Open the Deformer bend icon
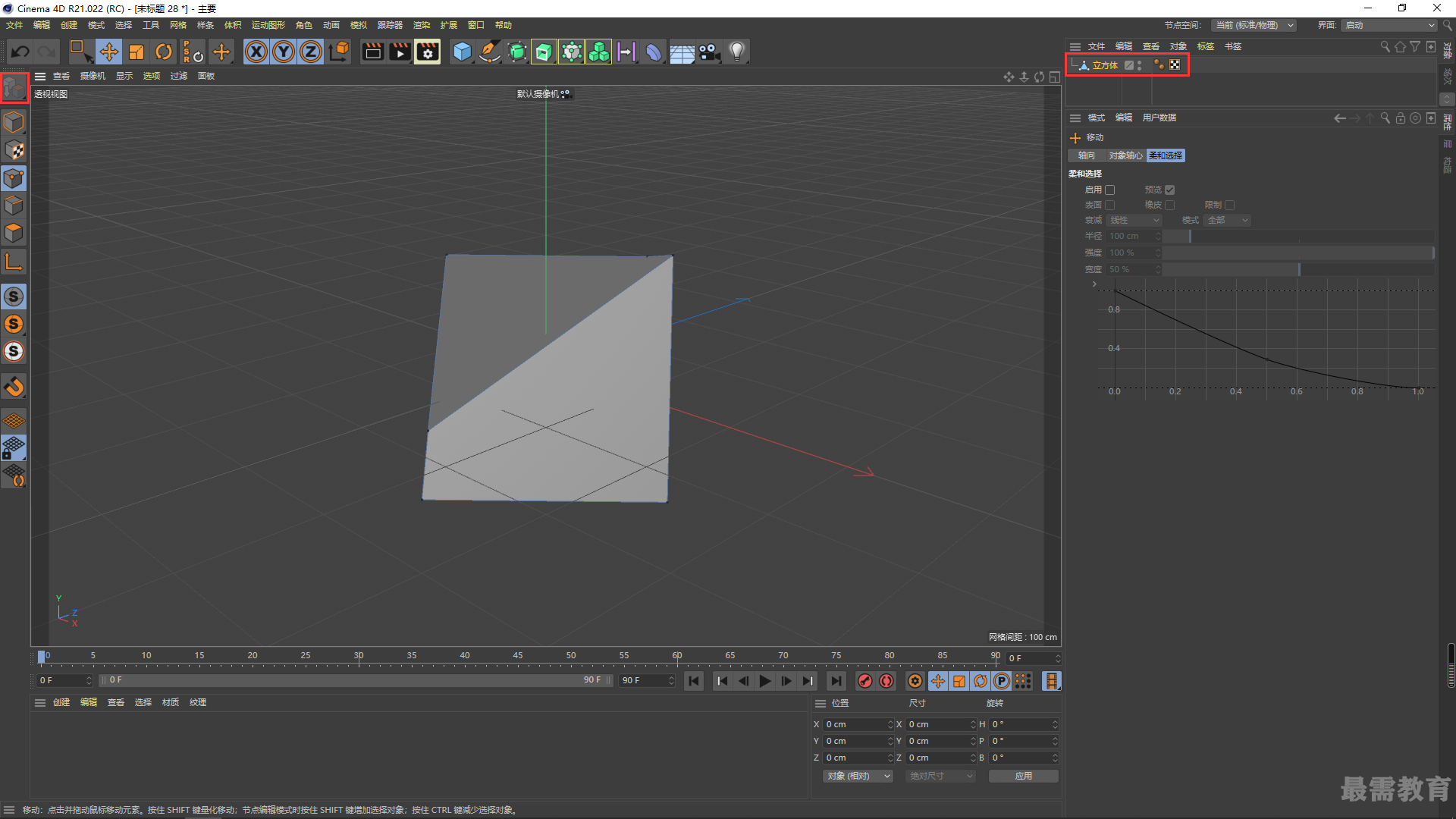The image size is (1456, 819). click(653, 52)
